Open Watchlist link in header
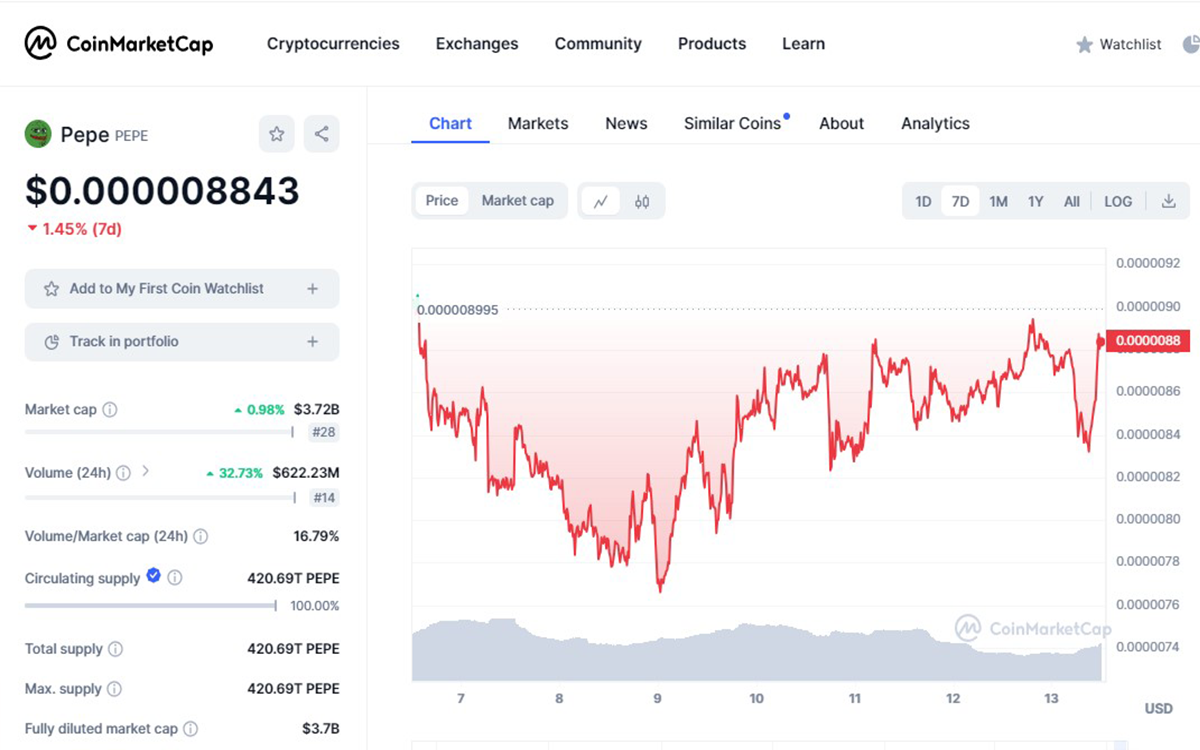Viewport: 1200px width, 750px height. [1130, 44]
